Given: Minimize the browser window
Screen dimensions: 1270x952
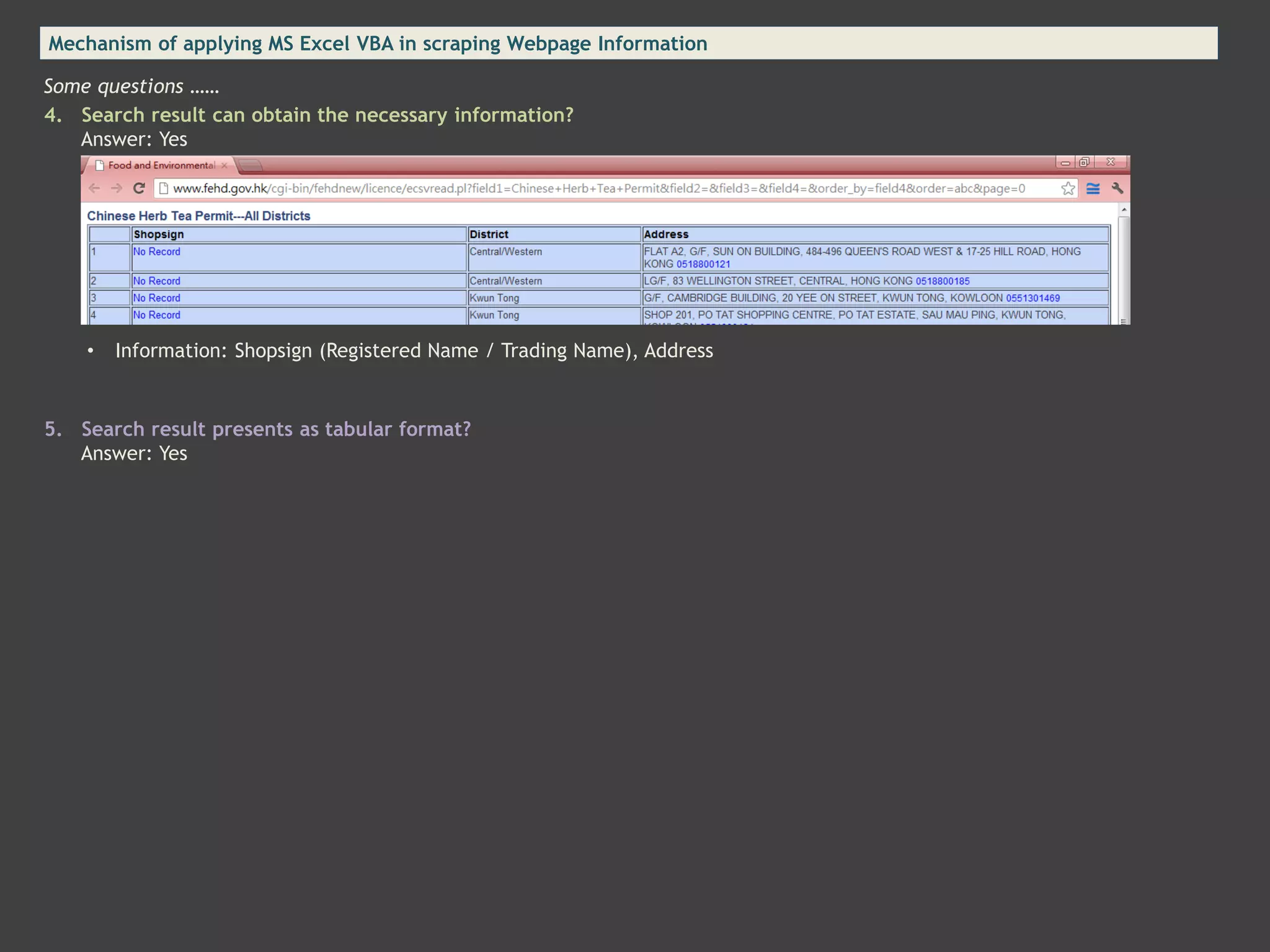Looking at the screenshot, I should click(1065, 162).
